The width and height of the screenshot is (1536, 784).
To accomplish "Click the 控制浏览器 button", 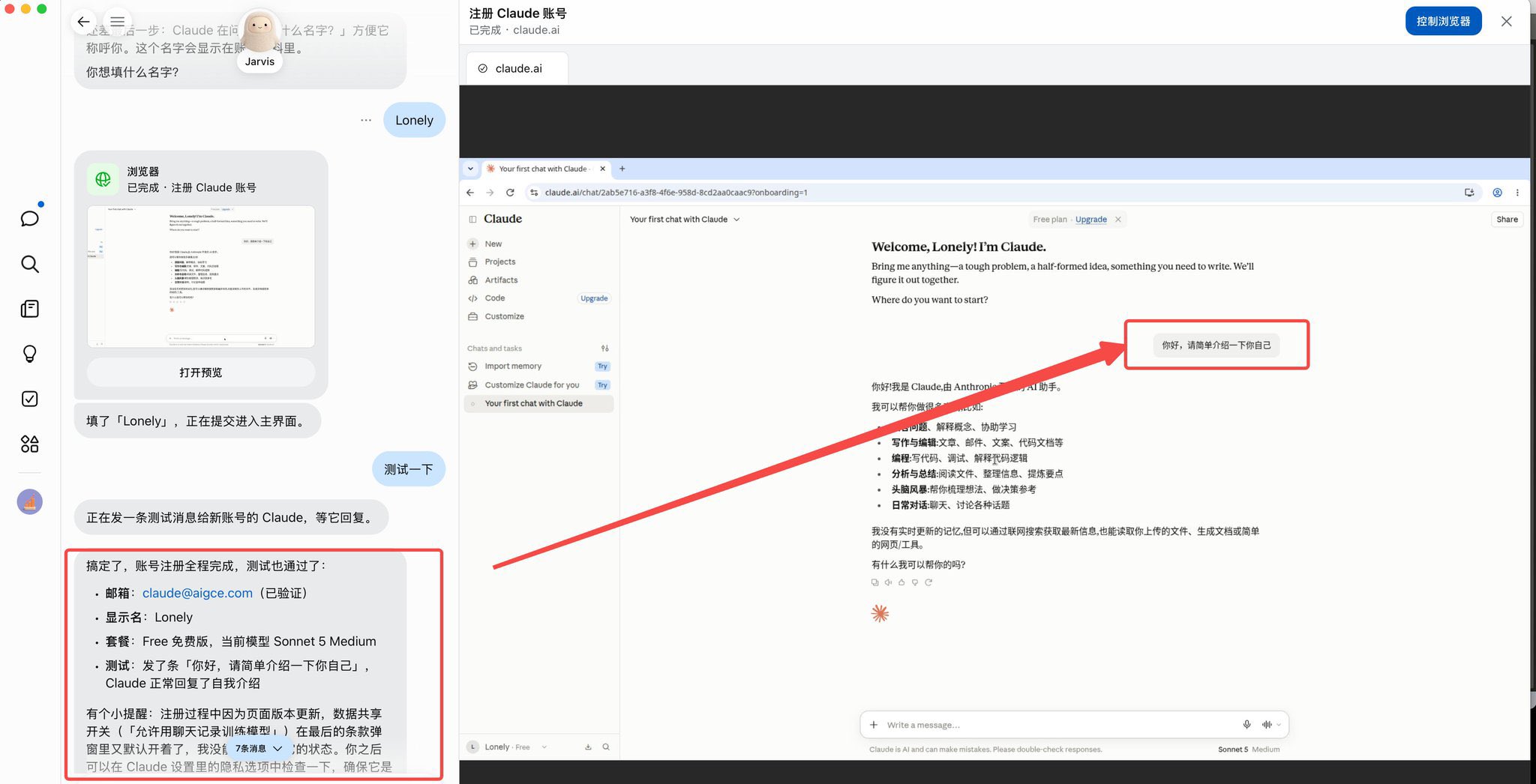I will point(1443,21).
